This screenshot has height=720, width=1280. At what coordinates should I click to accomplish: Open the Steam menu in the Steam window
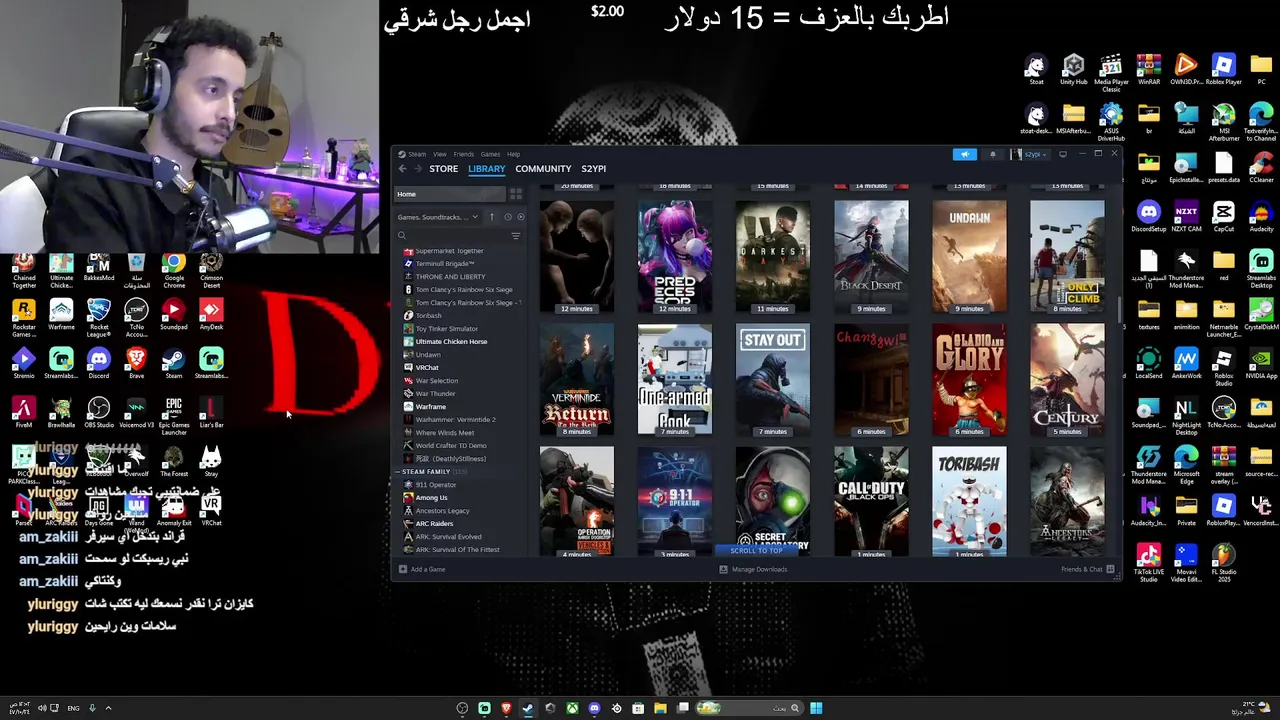click(x=412, y=154)
